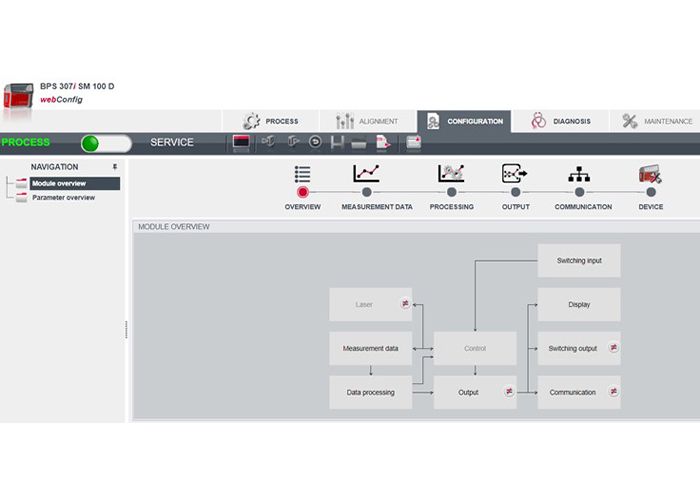Click the SERVICE mode label
The height and width of the screenshot is (500, 700).
172,142
